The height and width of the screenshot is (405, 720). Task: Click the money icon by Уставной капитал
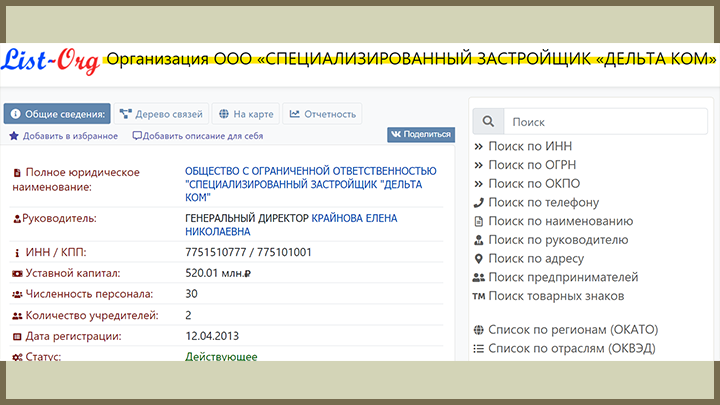(x=17, y=274)
